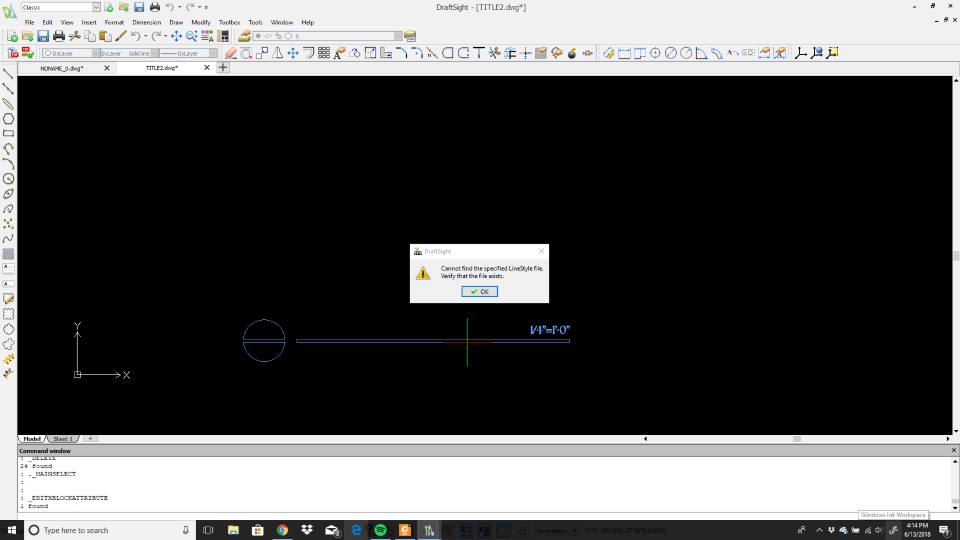Click the vertical scrollbar down arrow
The image size is (960, 540).
(956, 431)
